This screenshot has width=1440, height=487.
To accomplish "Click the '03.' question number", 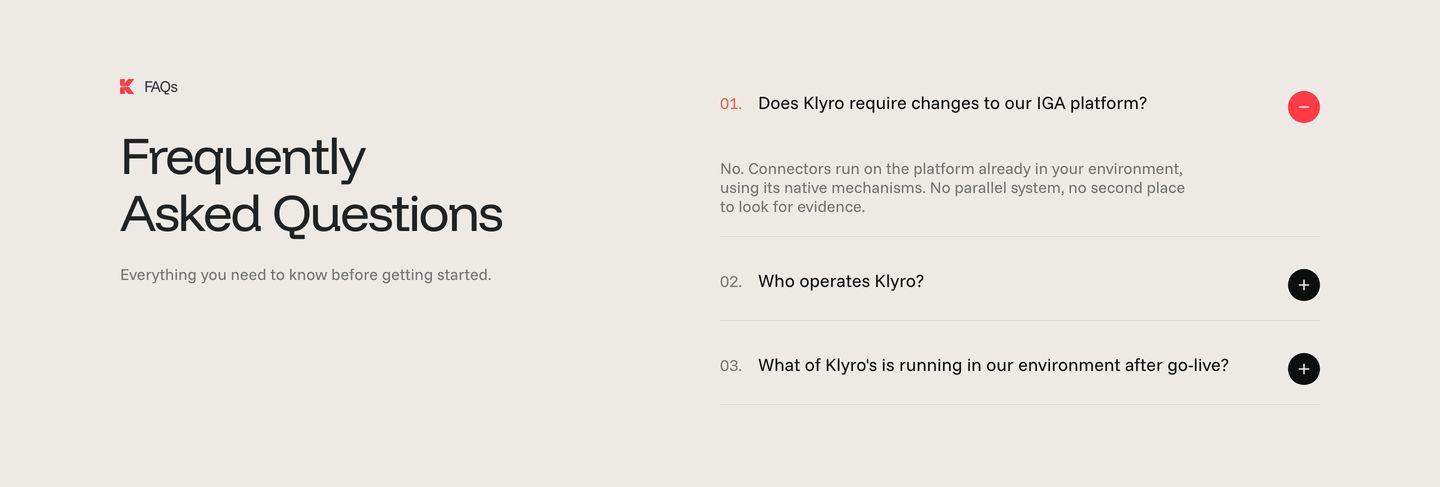I will (x=731, y=366).
